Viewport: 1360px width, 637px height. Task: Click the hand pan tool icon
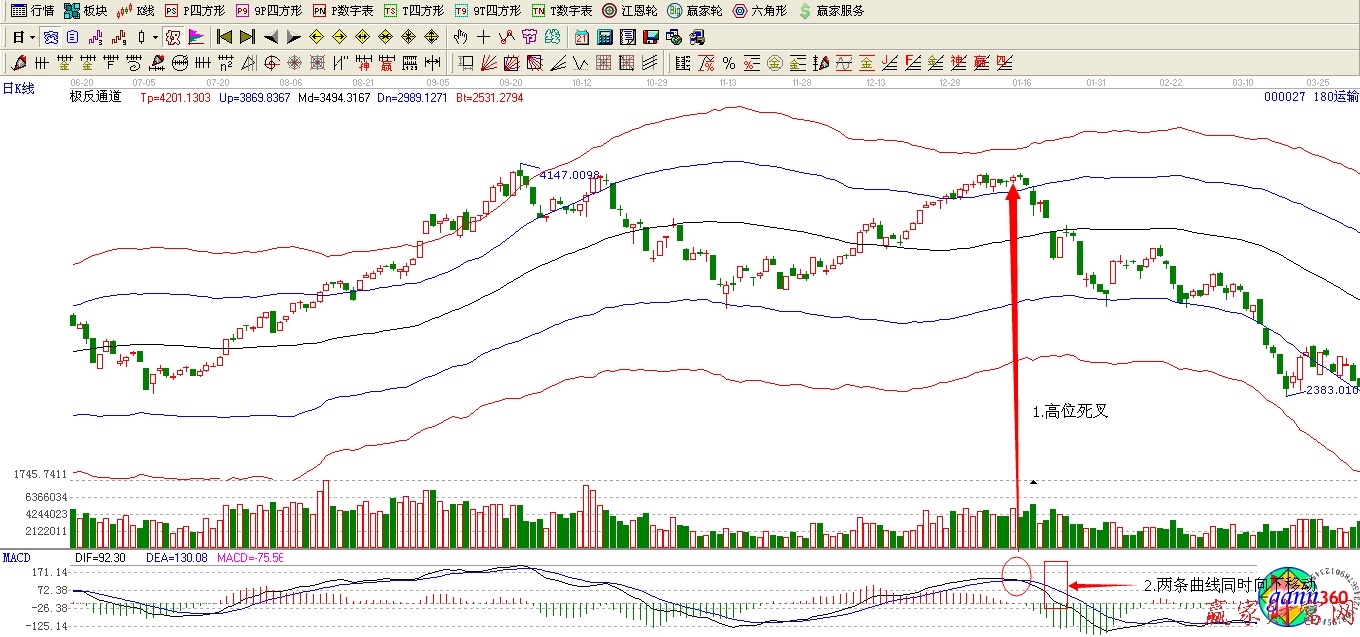[461, 37]
